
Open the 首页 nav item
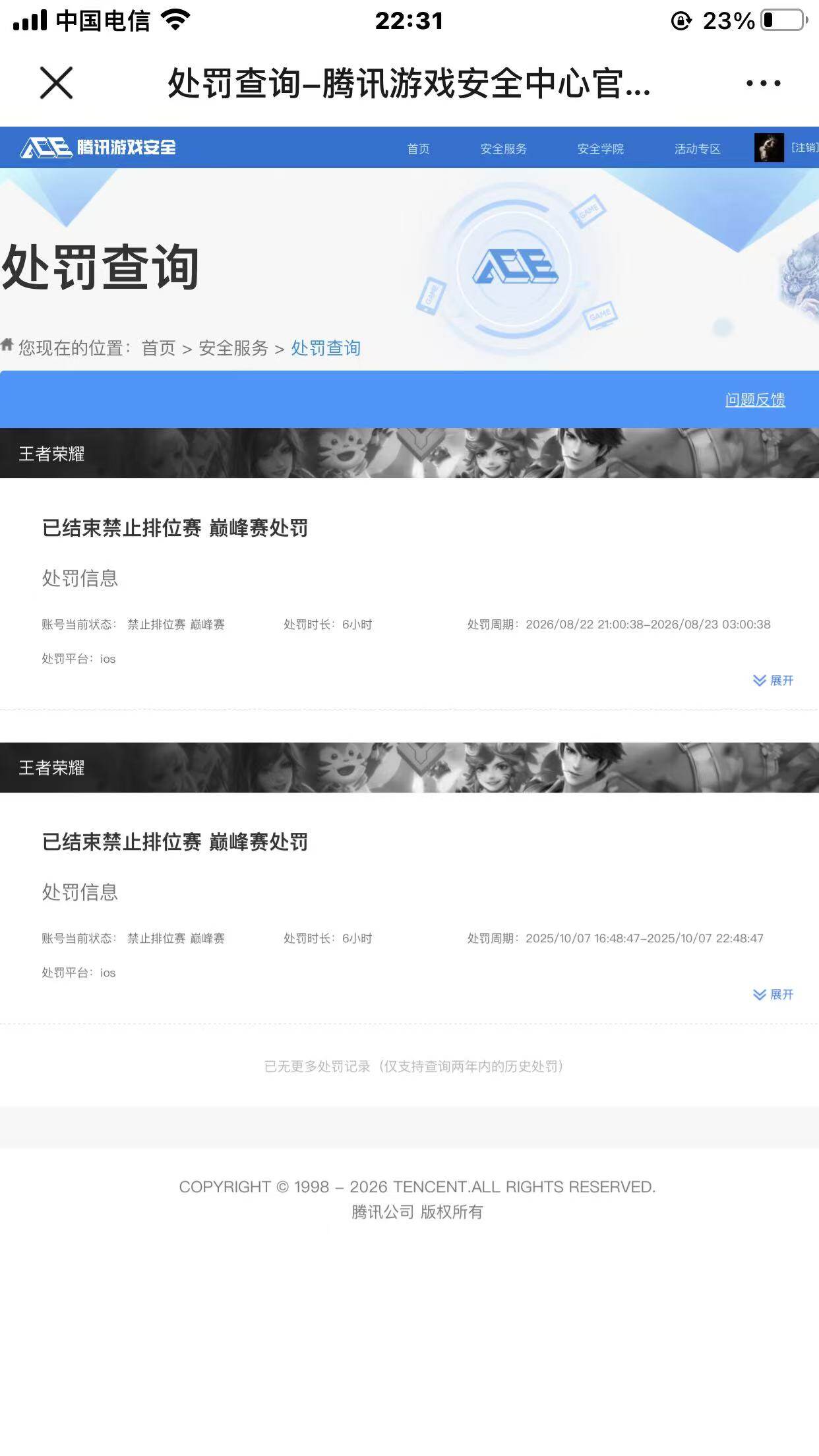coord(418,148)
